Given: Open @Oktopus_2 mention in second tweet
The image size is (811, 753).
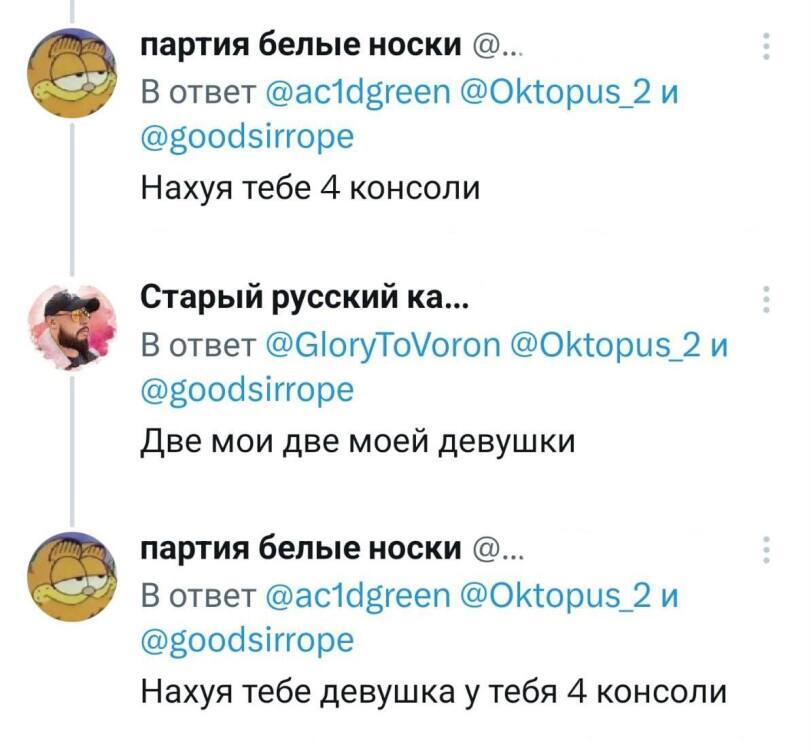Looking at the screenshot, I should click(x=602, y=346).
